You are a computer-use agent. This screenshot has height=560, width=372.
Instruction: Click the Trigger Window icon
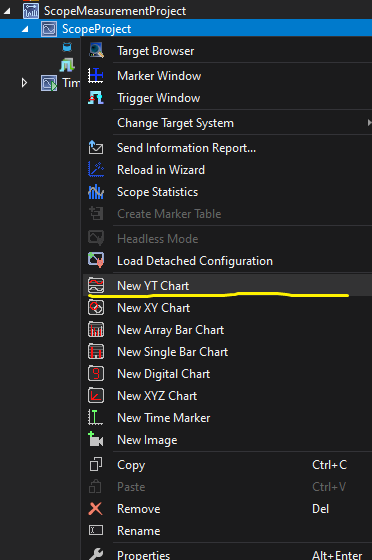coord(96,98)
